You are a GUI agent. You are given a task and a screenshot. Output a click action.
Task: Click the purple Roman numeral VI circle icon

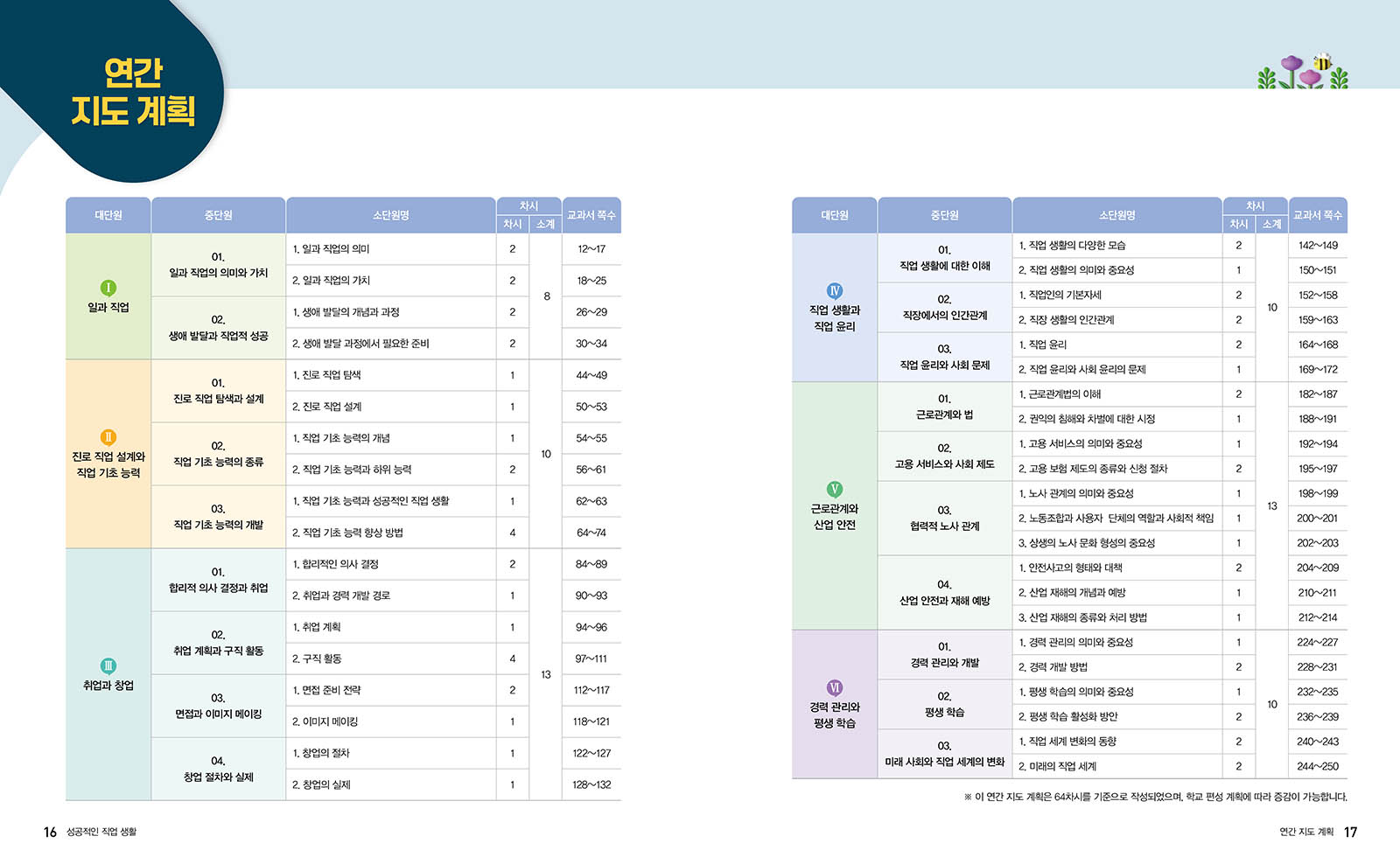coord(835,688)
